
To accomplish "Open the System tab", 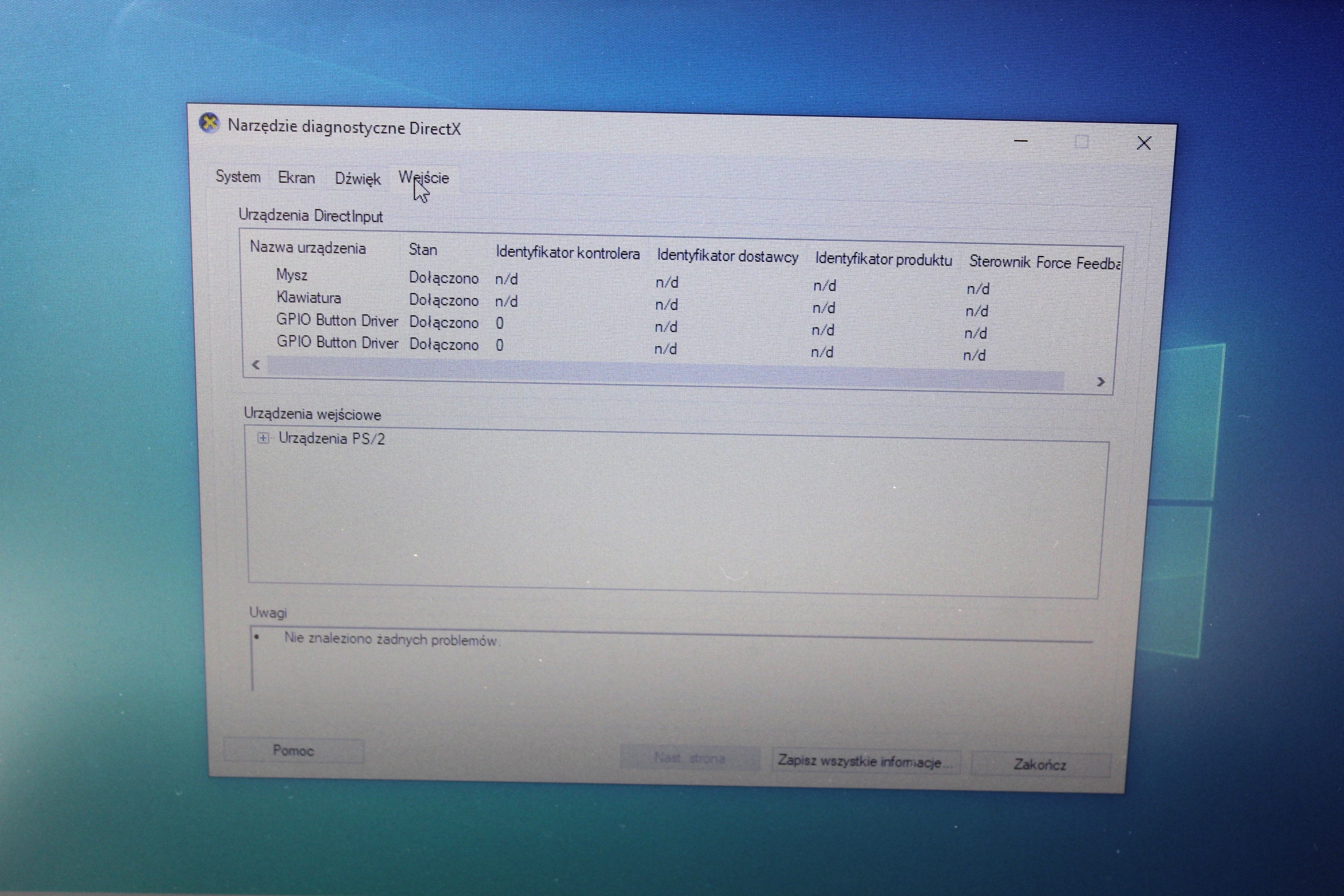I will coord(238,177).
